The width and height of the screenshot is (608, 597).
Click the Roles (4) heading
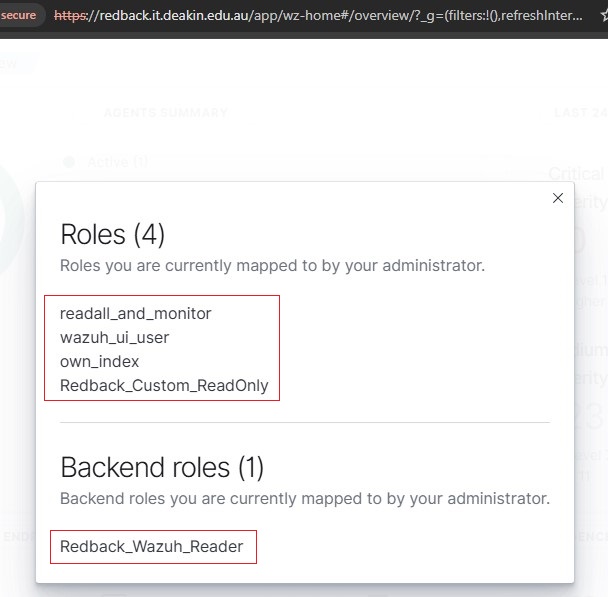click(x=112, y=235)
